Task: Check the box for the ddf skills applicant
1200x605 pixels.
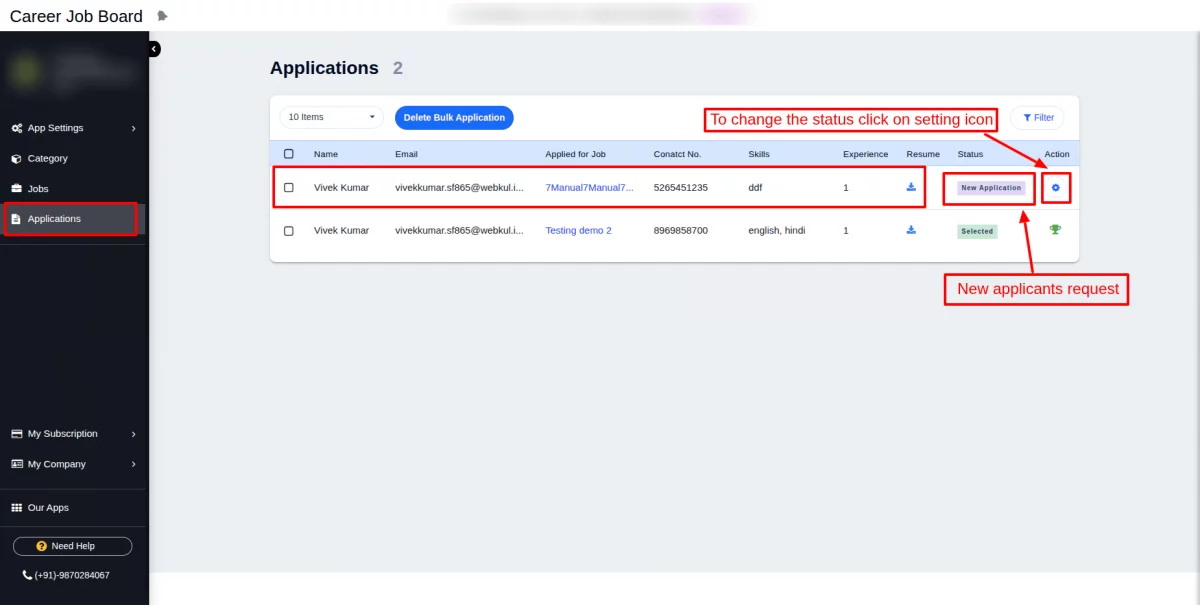Action: point(289,187)
